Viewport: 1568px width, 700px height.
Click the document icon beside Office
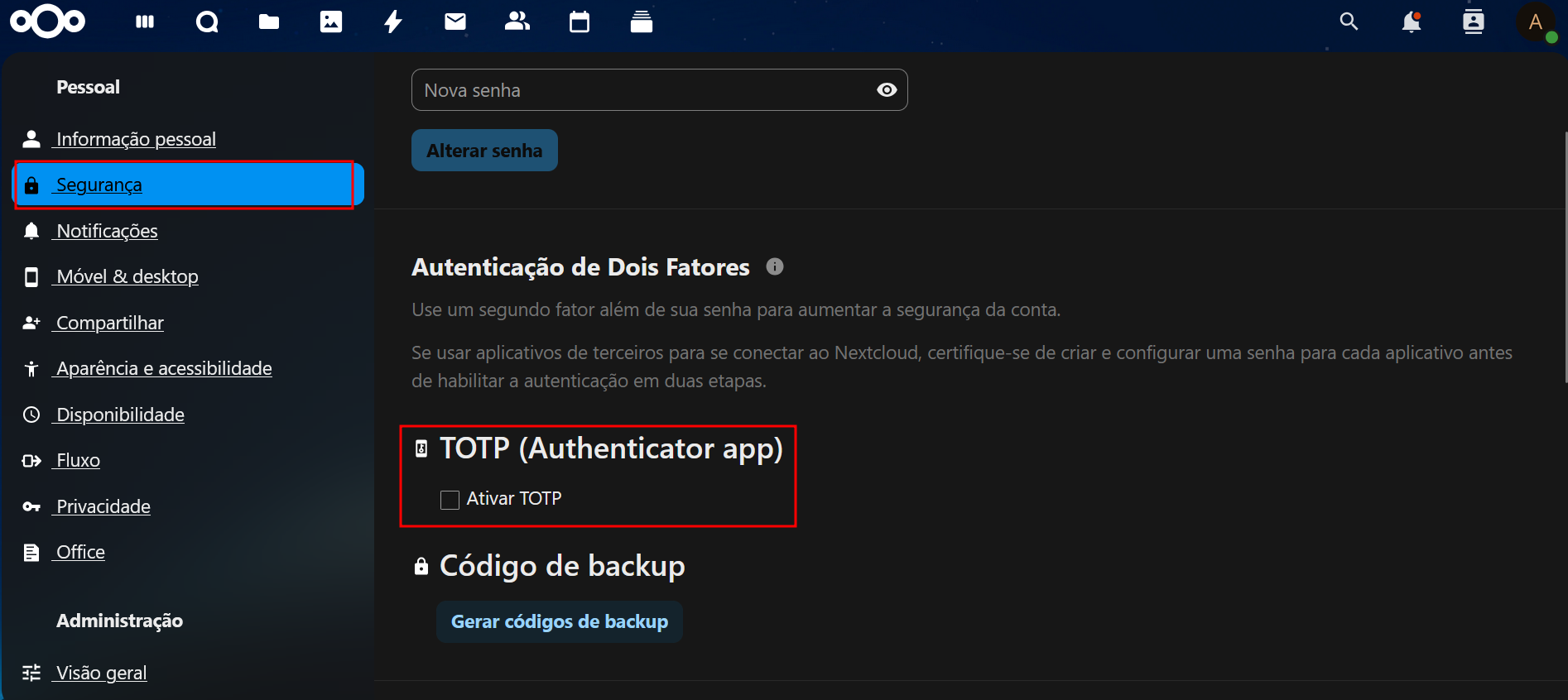click(x=31, y=552)
